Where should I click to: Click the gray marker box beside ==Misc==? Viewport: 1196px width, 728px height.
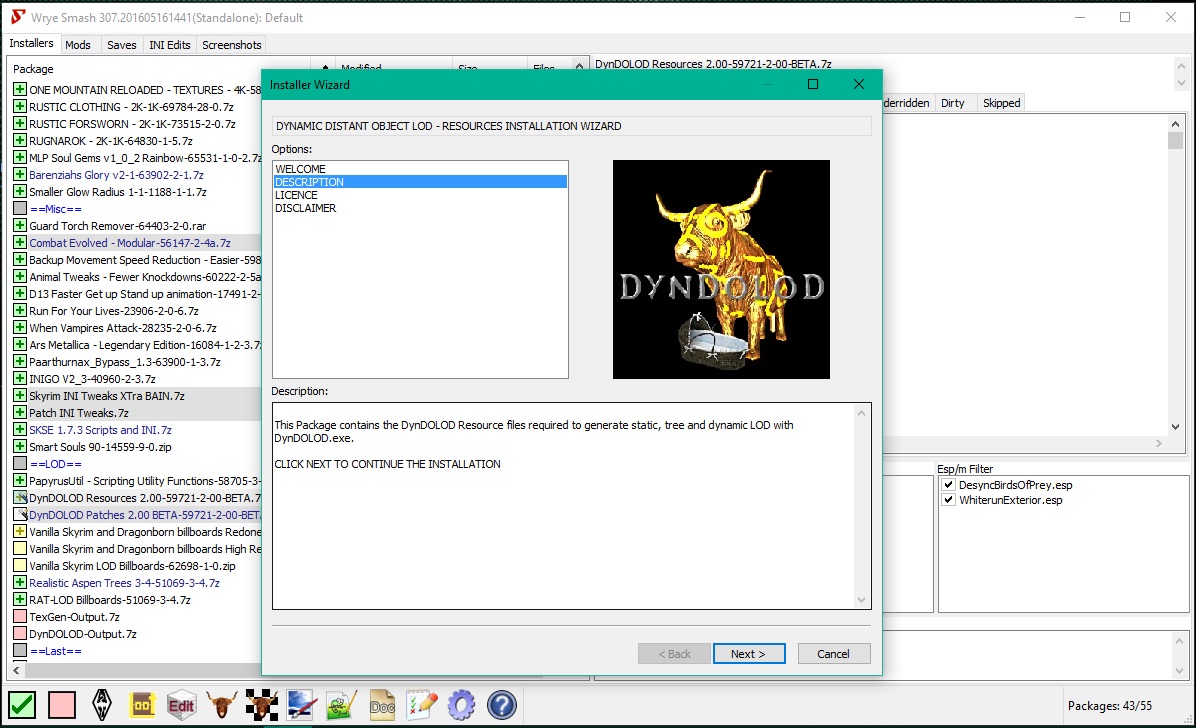[20, 208]
